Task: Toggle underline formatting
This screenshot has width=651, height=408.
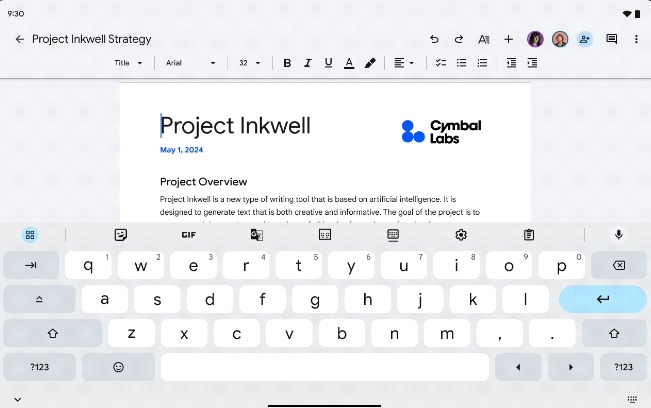Action: click(328, 63)
